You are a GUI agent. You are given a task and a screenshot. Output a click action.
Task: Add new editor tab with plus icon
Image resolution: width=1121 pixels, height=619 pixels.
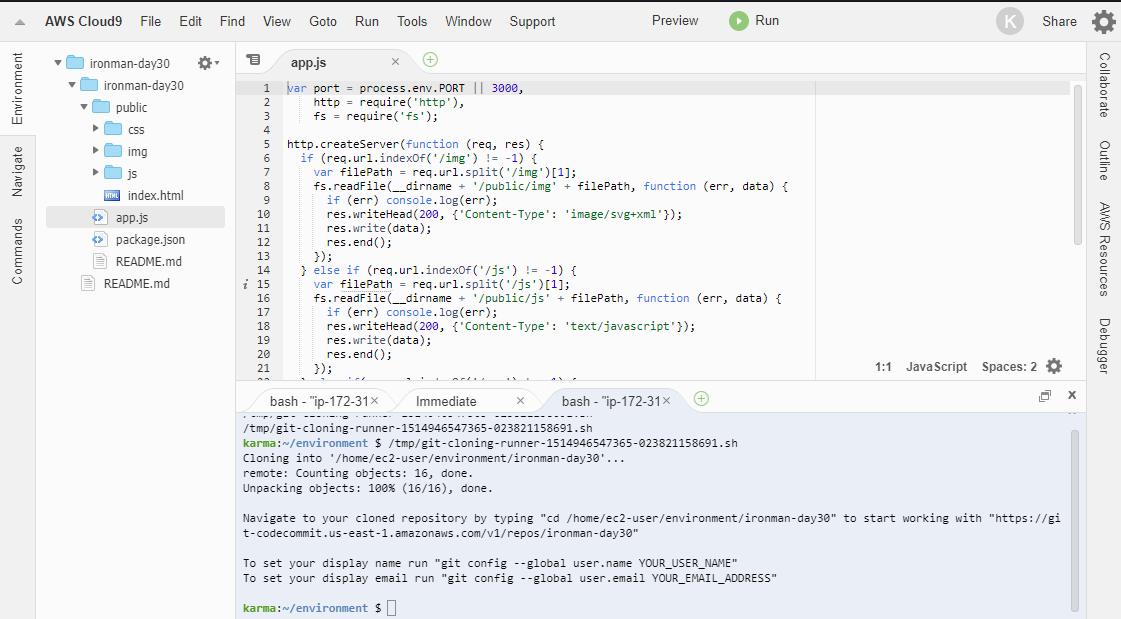coord(430,60)
